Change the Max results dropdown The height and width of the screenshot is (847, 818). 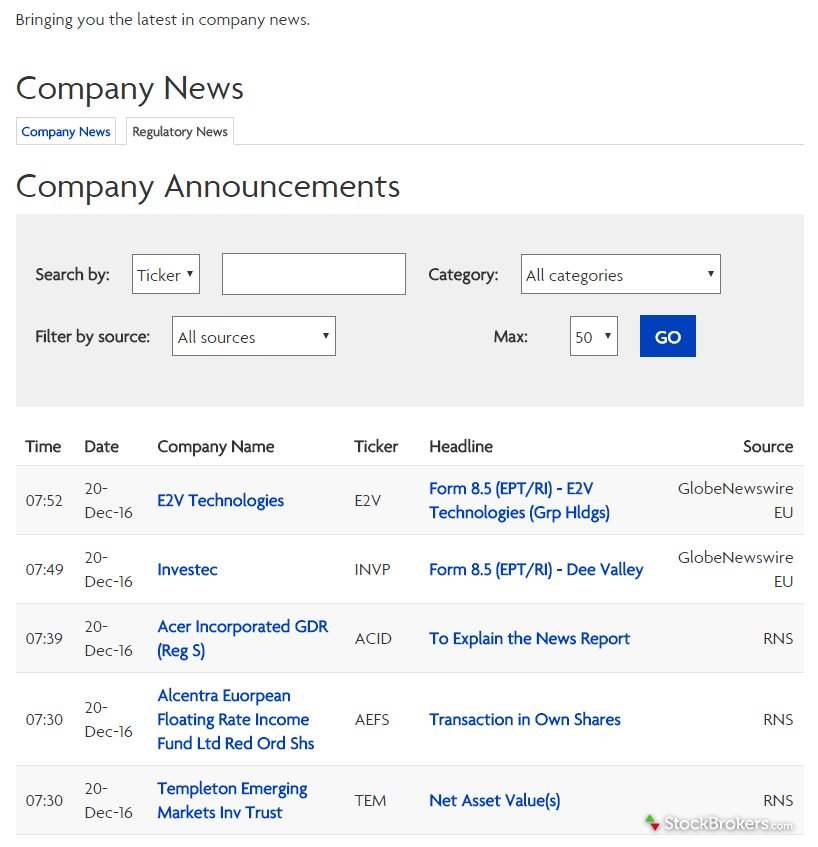593,337
